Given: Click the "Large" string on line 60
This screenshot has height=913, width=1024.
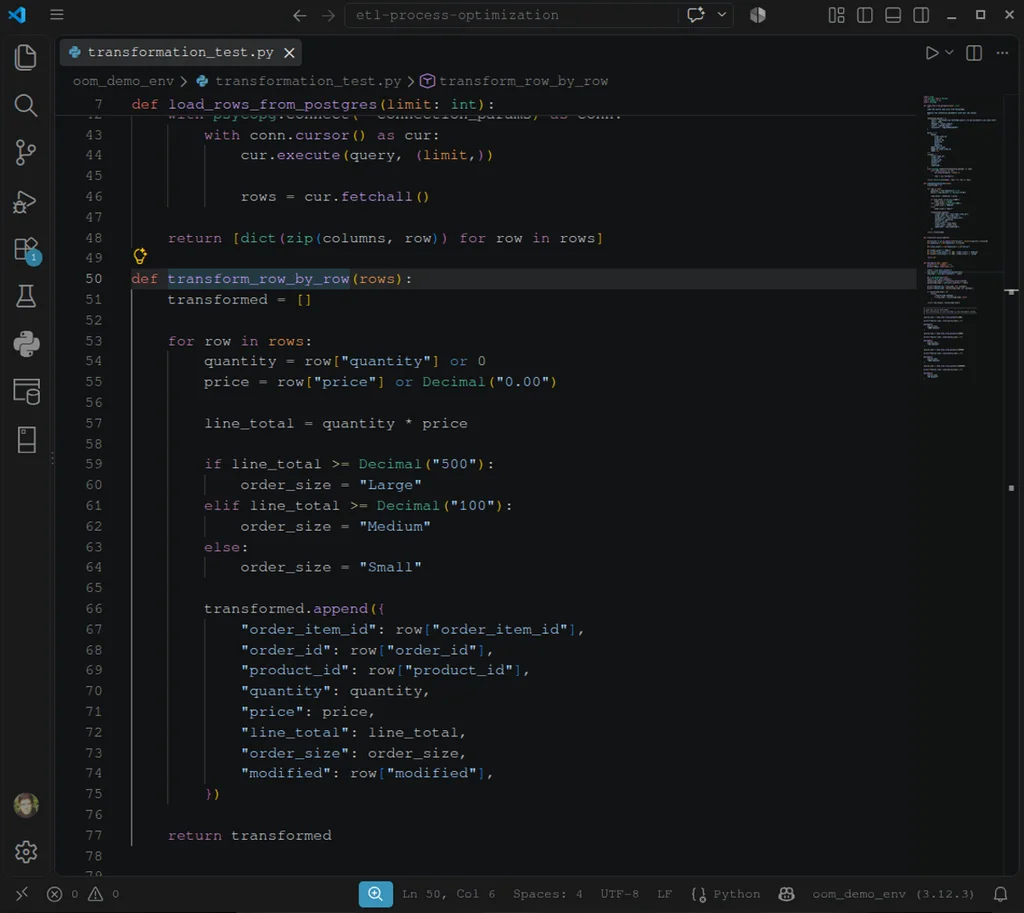Looking at the screenshot, I should [x=391, y=485].
